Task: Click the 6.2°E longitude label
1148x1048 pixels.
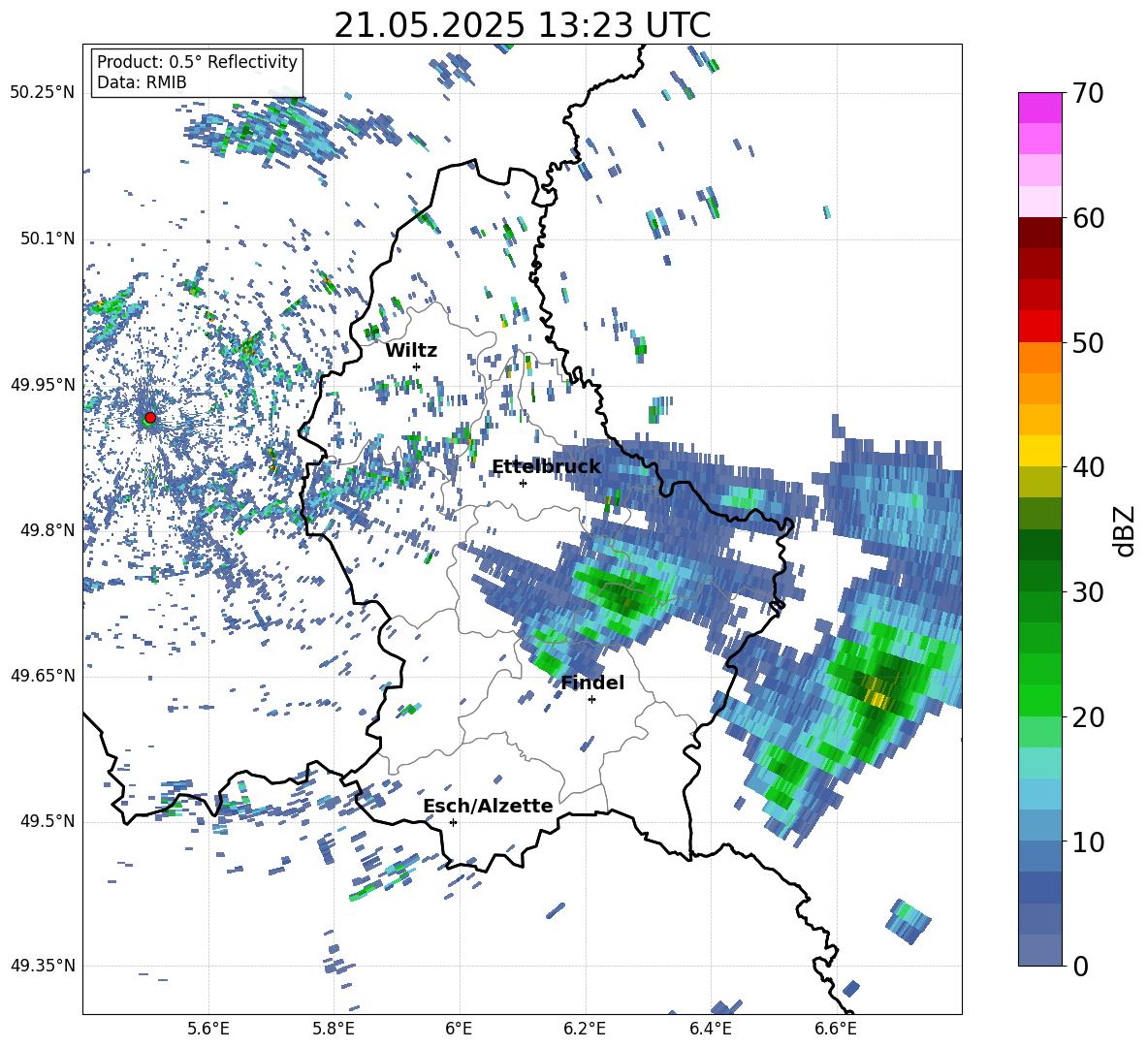Action: [585, 1029]
